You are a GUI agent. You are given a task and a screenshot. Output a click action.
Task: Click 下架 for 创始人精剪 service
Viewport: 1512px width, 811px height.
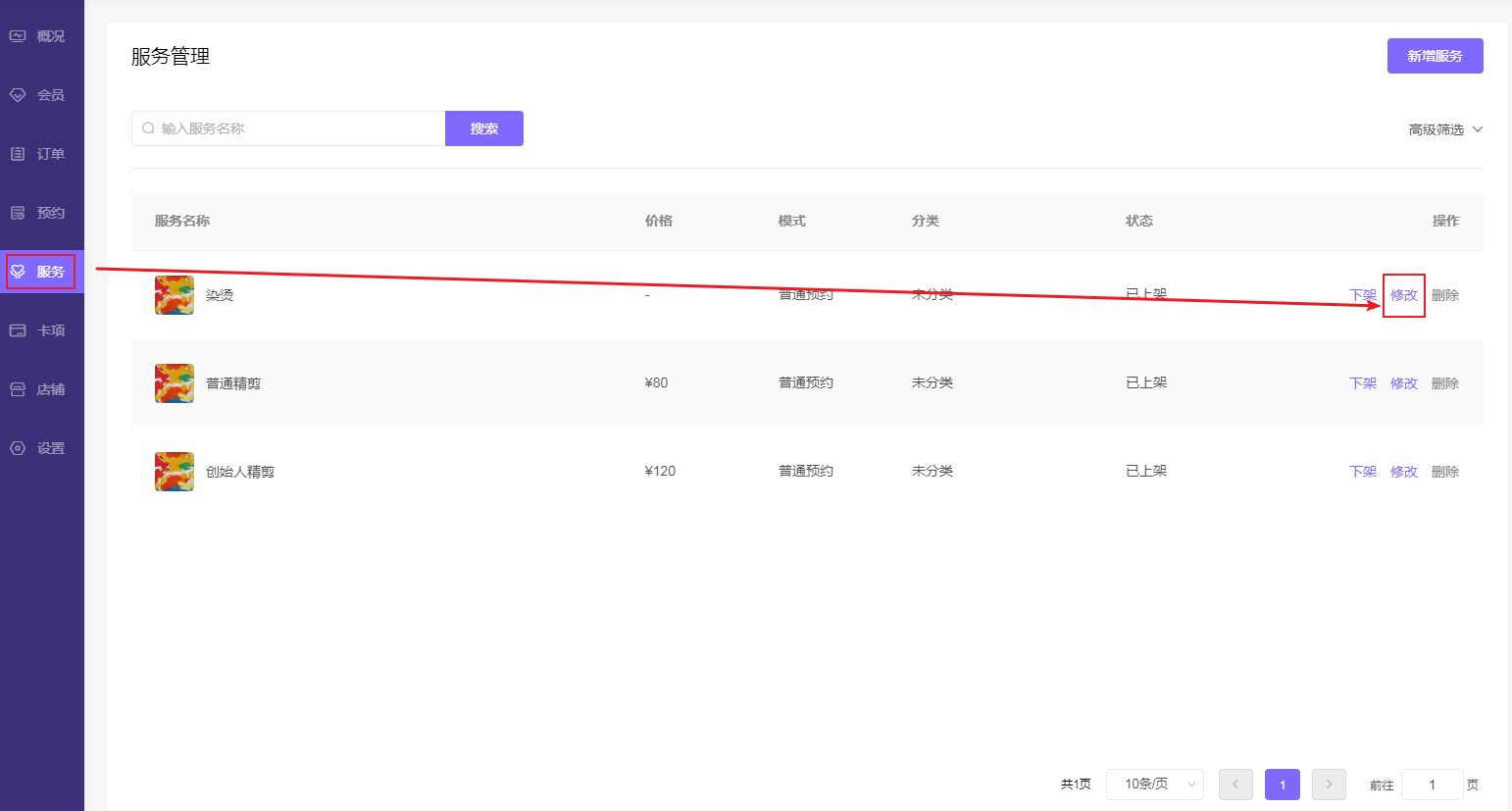coord(1363,472)
